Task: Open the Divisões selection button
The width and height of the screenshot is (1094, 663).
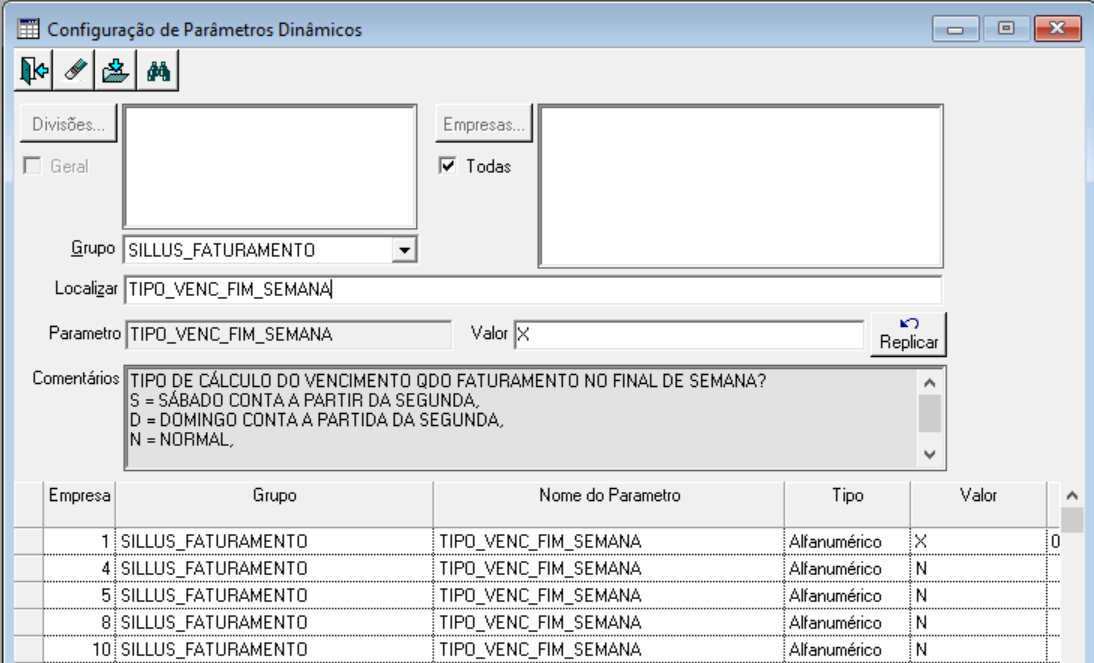Action: tap(68, 124)
